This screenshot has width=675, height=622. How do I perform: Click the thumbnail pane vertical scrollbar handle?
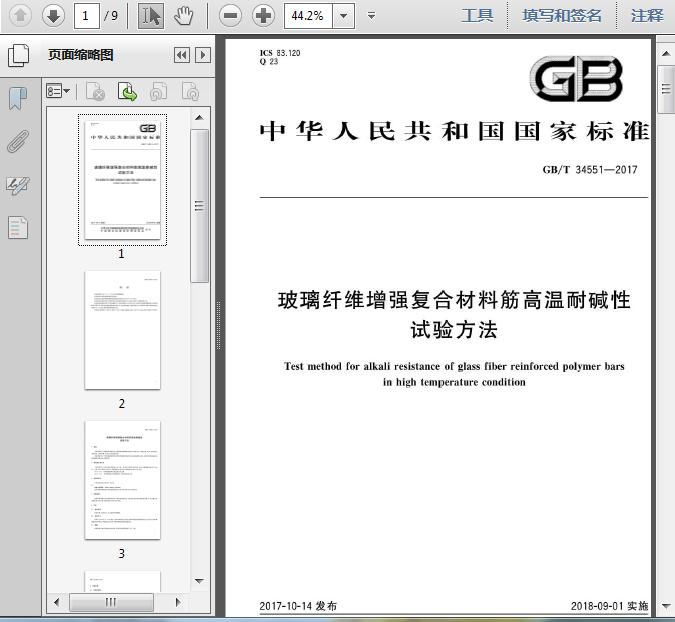click(x=199, y=206)
